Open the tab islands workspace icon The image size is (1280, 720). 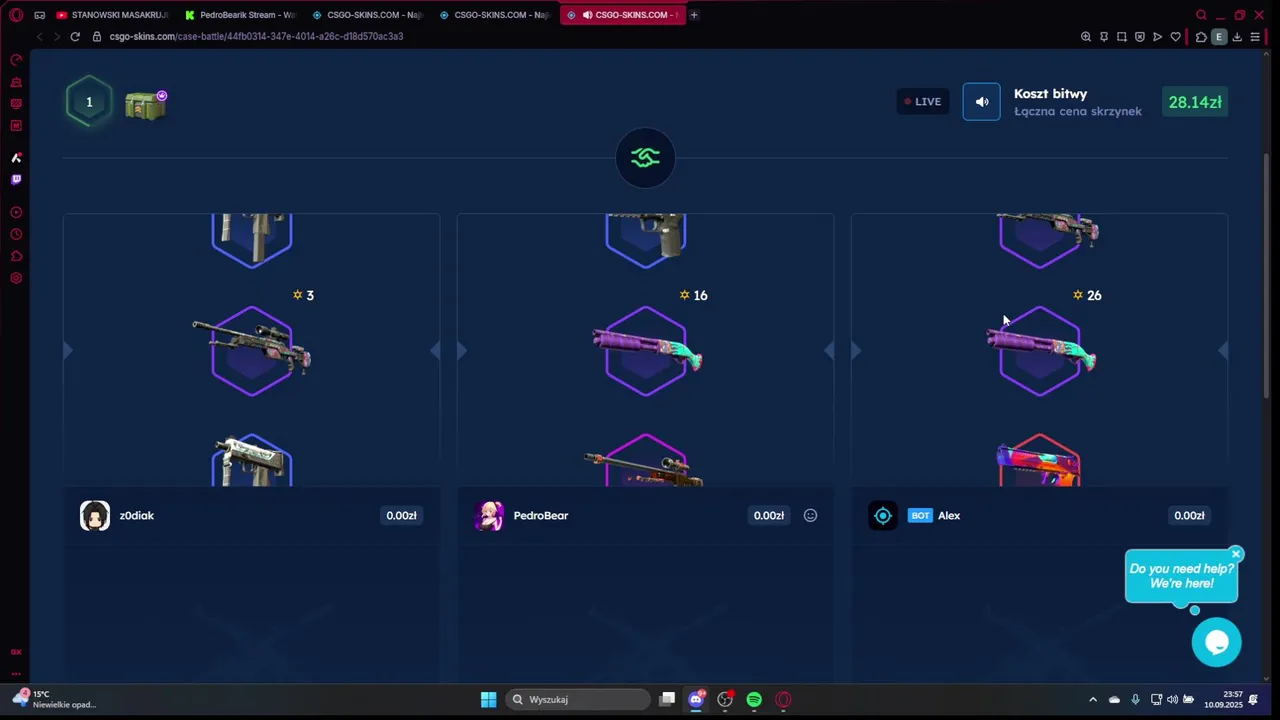coord(40,15)
